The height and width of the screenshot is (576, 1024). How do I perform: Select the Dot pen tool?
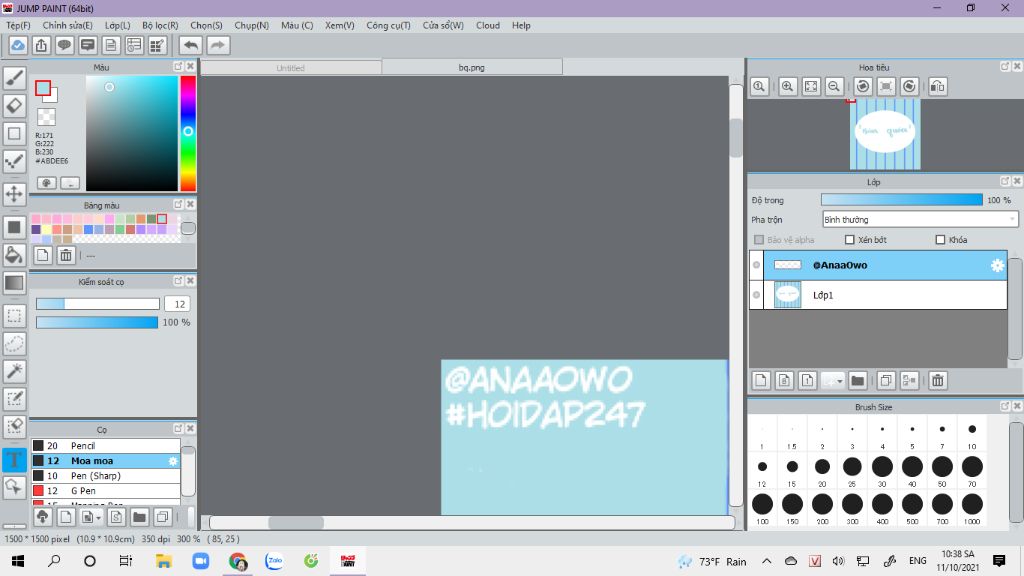pyautogui.click(x=14, y=161)
